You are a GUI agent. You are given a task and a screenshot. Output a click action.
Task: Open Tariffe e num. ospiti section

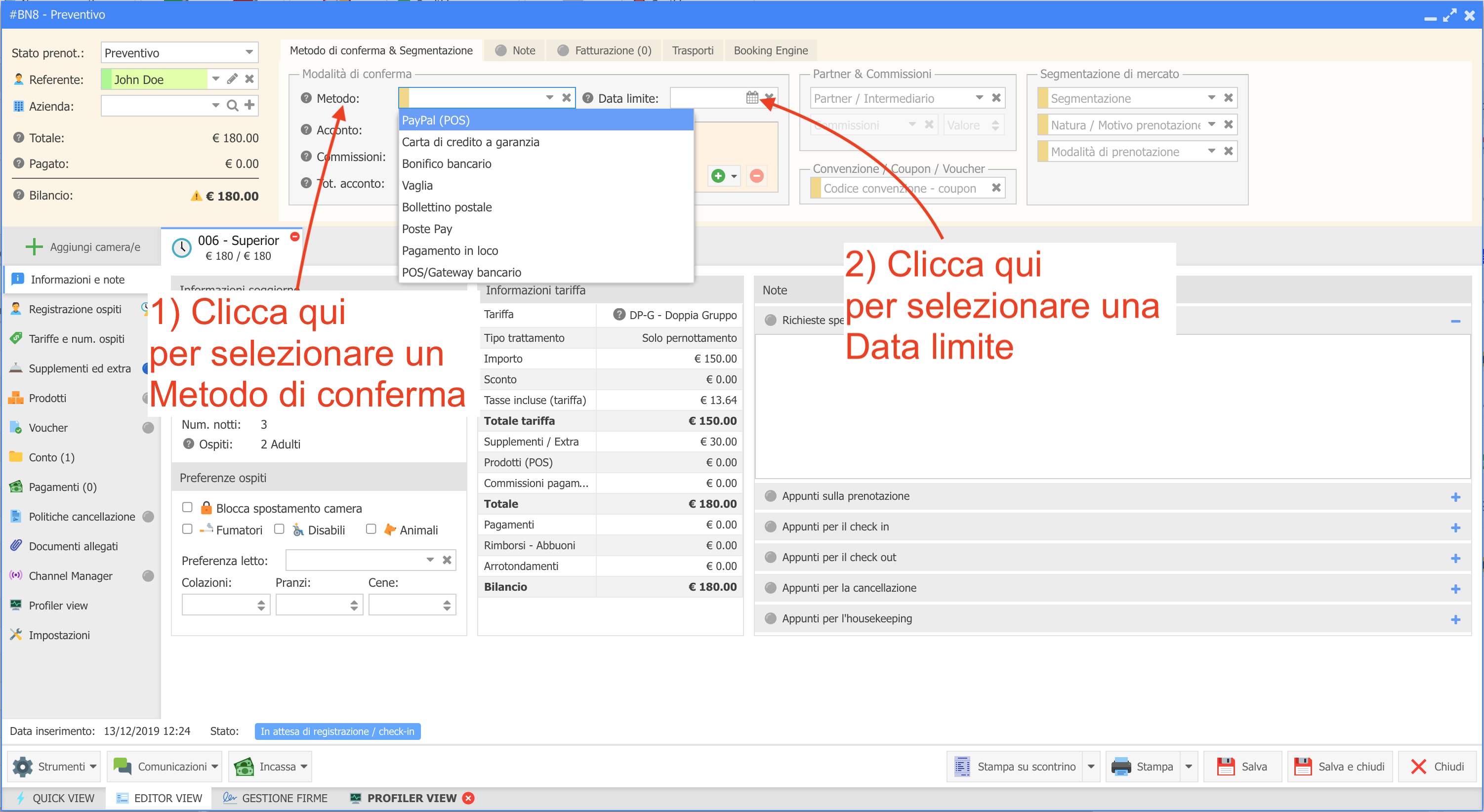77,339
